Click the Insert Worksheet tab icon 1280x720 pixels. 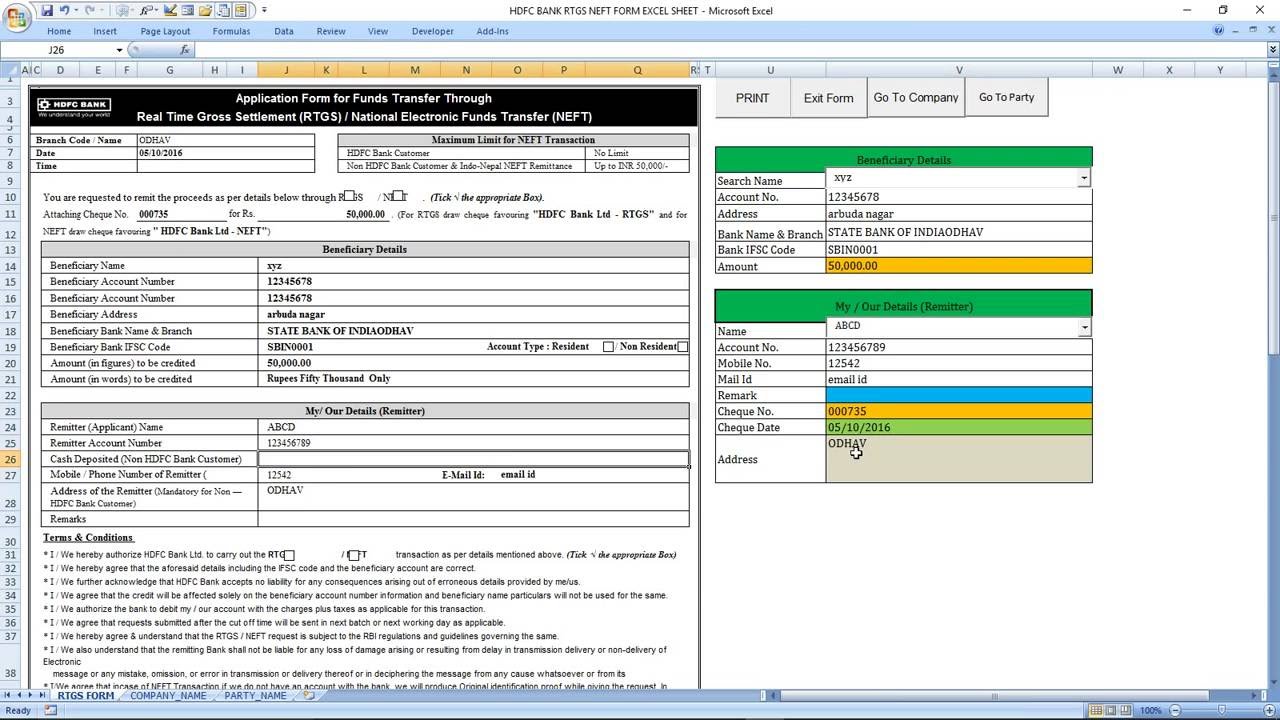(309, 696)
